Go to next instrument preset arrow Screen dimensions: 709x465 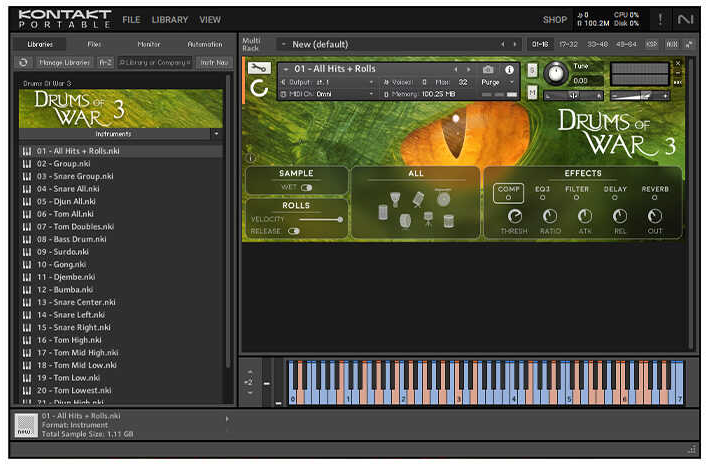468,69
